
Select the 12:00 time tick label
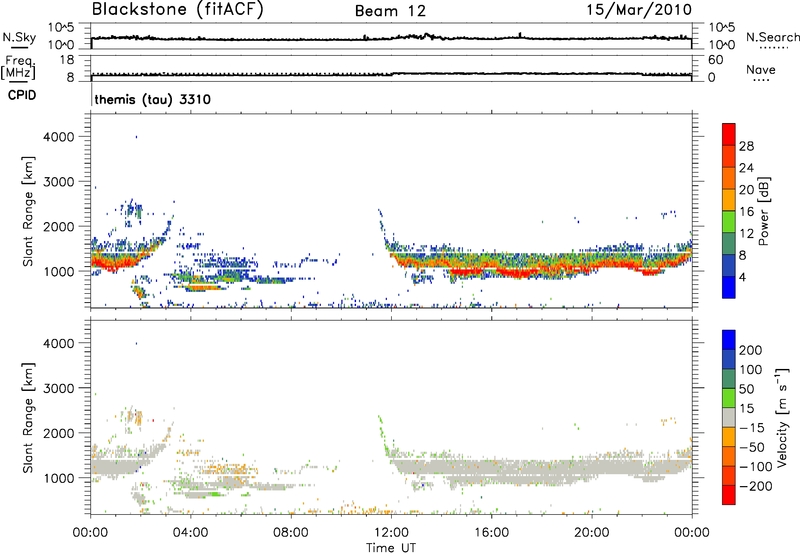click(391, 533)
